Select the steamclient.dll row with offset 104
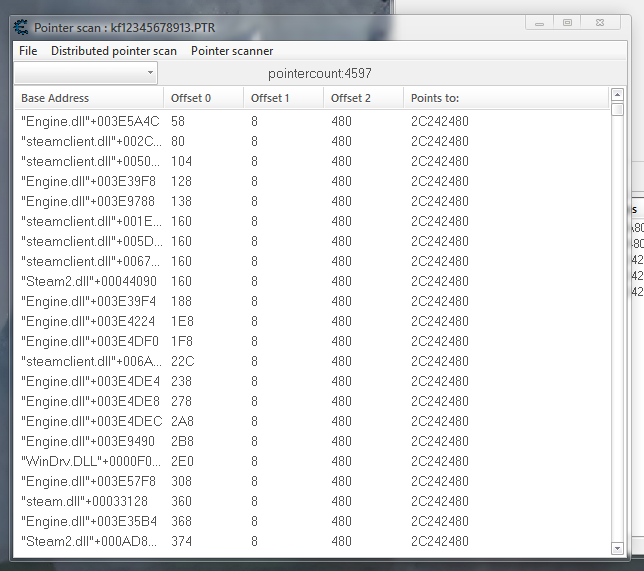This screenshot has height=571, width=644. pyautogui.click(x=312, y=161)
